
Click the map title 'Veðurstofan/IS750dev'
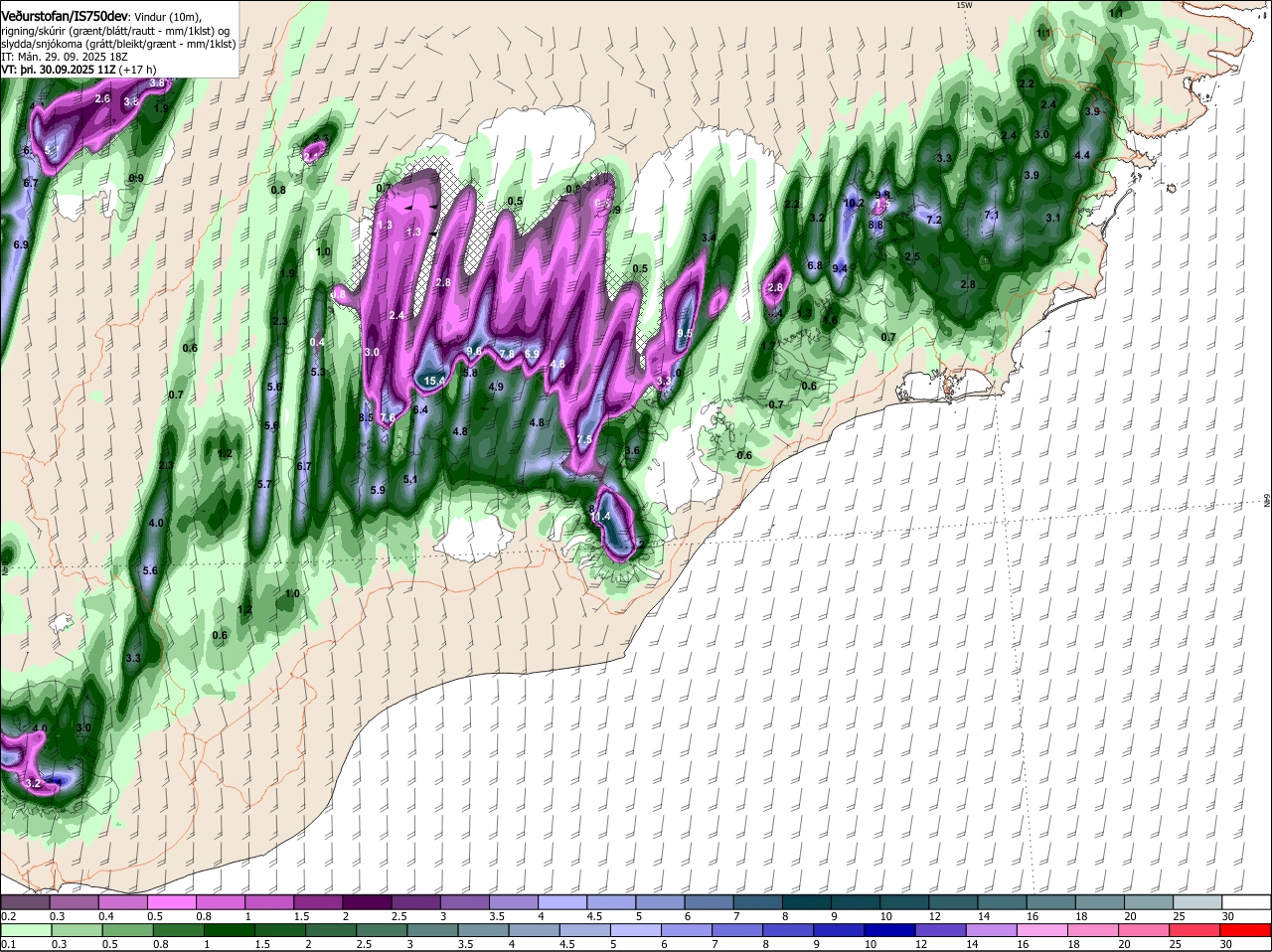click(x=66, y=16)
